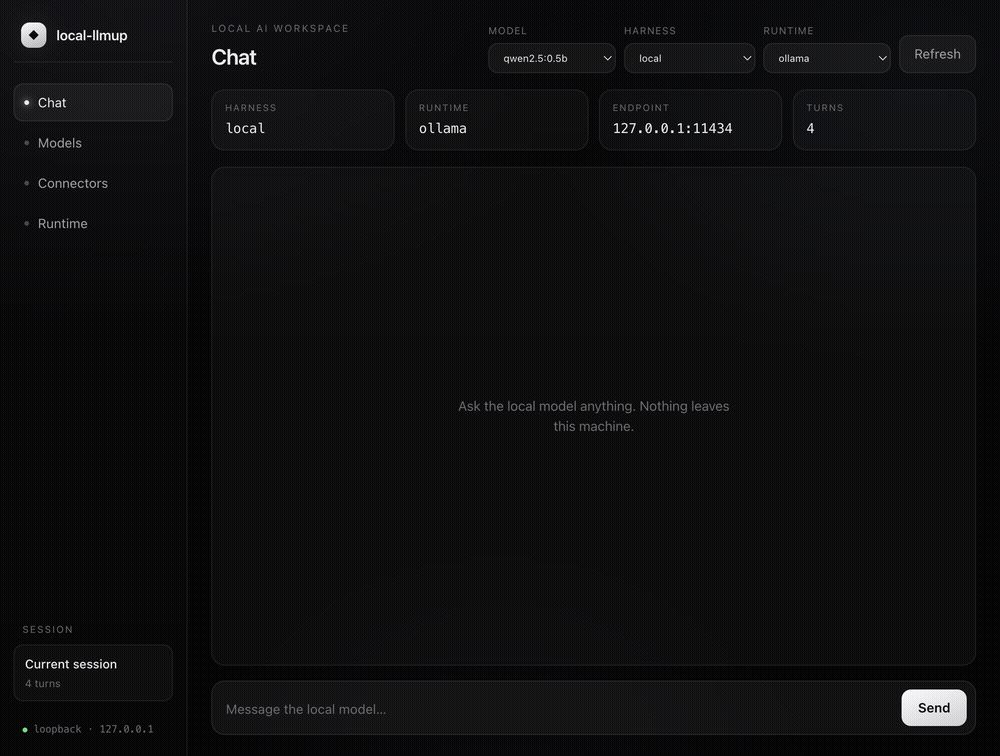Switch to the Runtime sidebar section
The height and width of the screenshot is (756, 1000).
(x=93, y=223)
